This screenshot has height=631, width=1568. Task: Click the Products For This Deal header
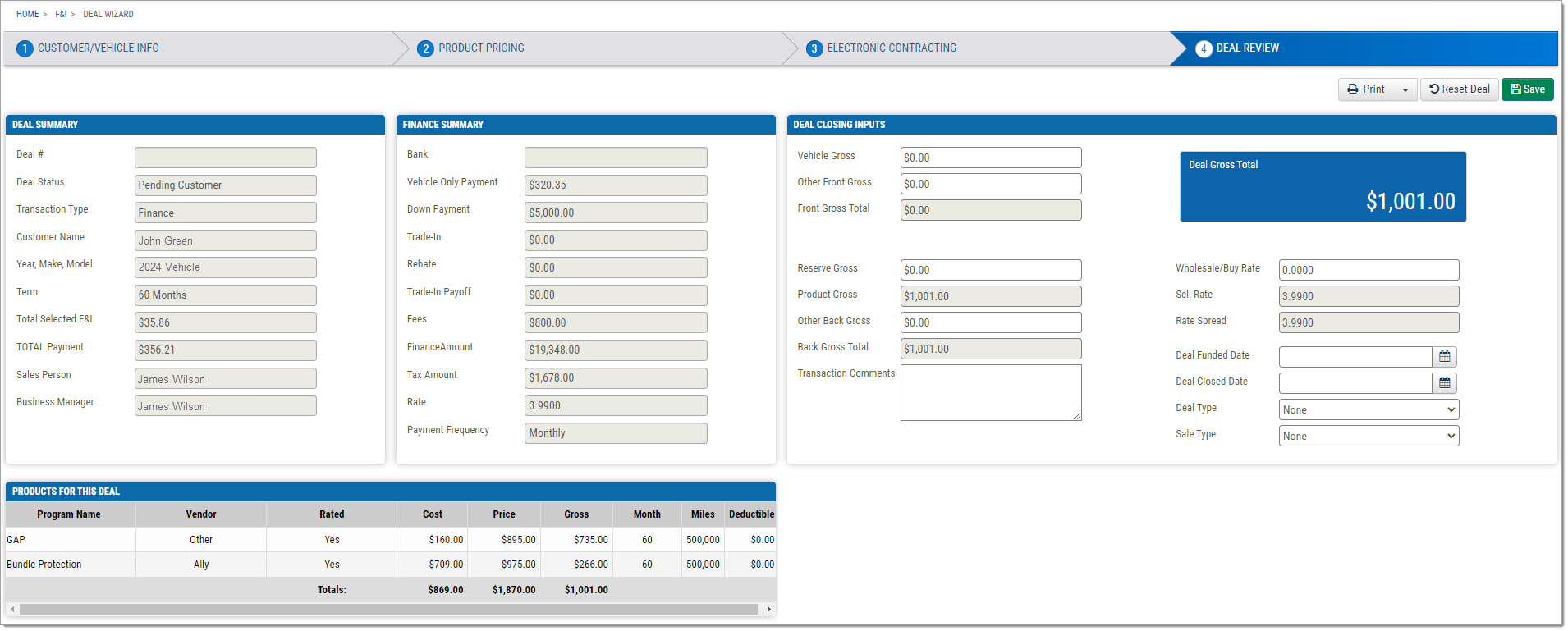tap(391, 492)
